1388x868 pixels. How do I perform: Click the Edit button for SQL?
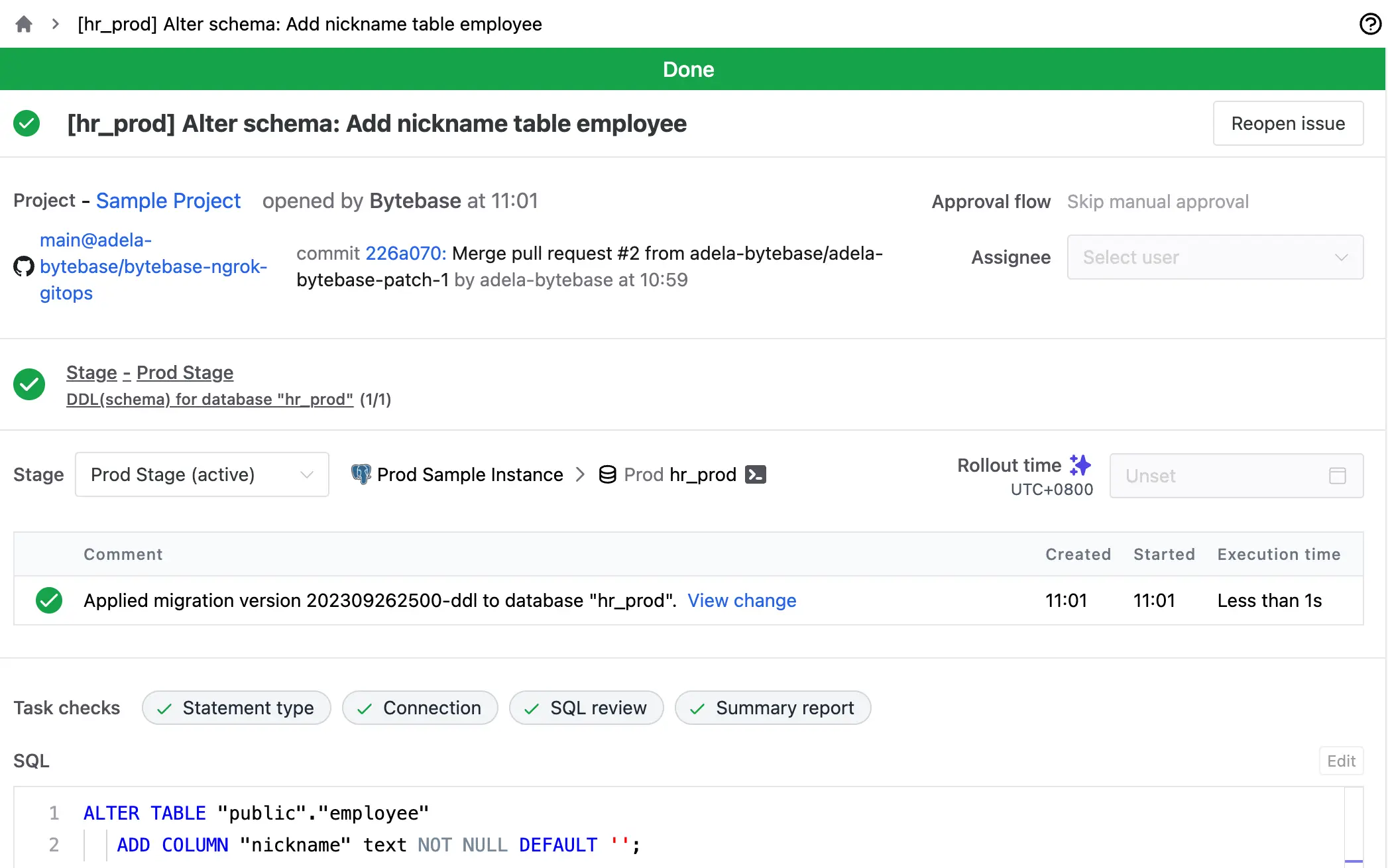click(x=1341, y=761)
